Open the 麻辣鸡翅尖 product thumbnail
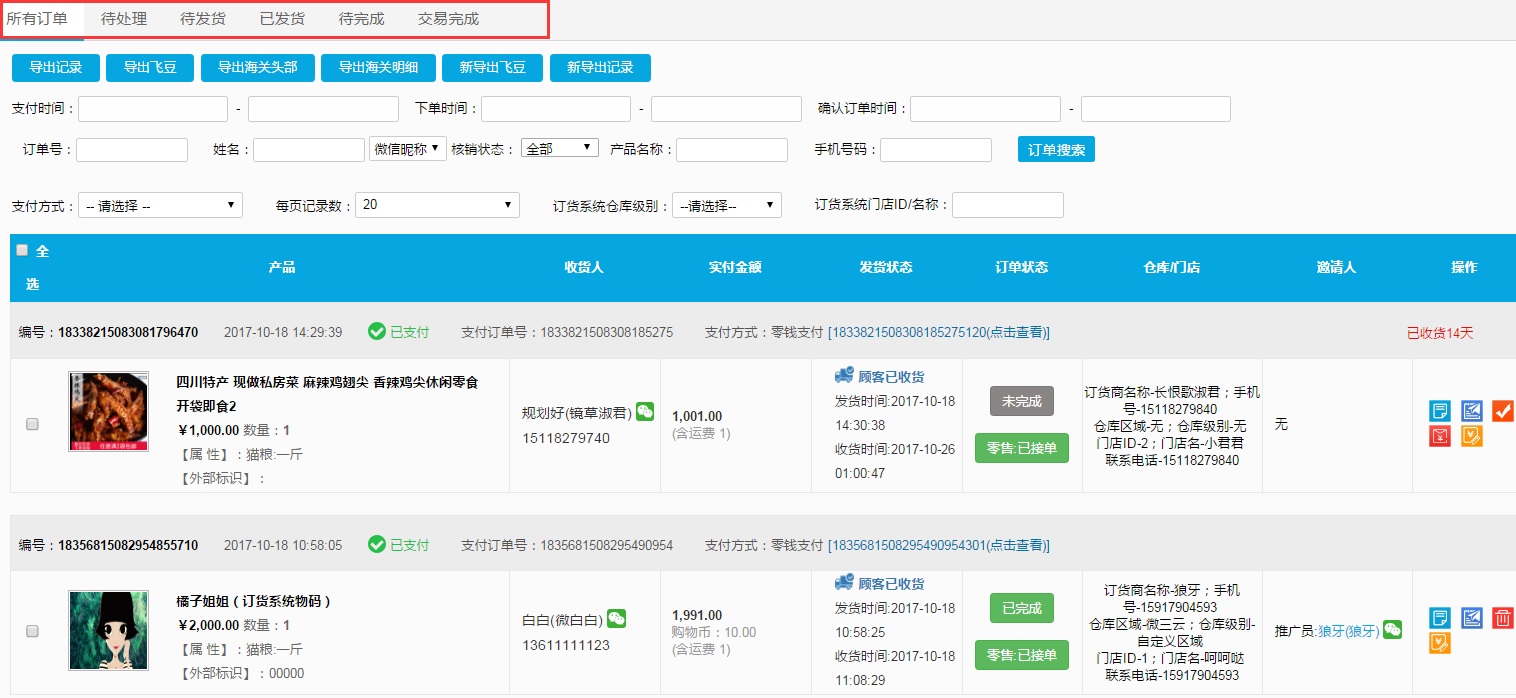Image resolution: width=1516 pixels, height=698 pixels. 109,411
